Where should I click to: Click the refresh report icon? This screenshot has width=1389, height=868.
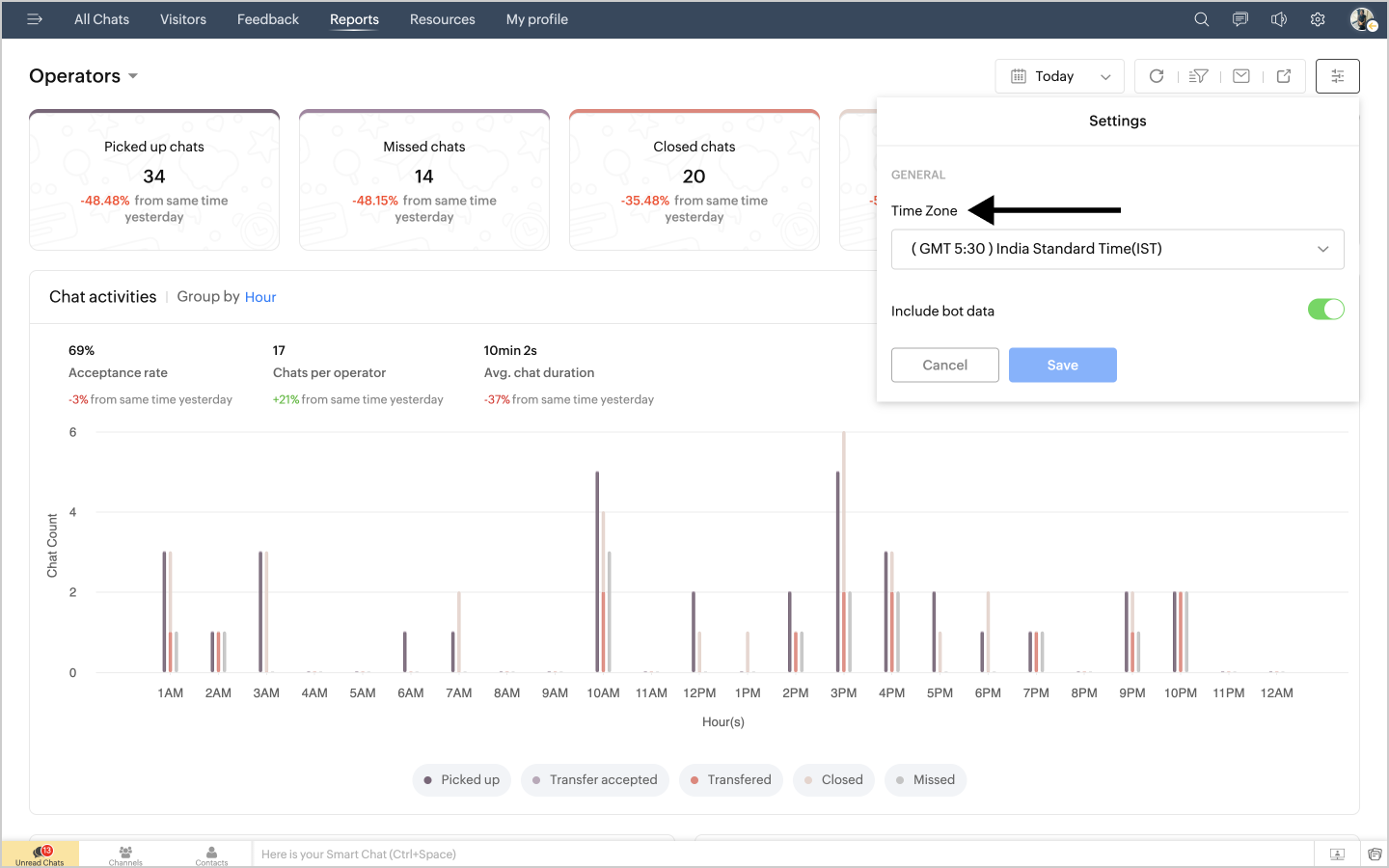coord(1157,76)
